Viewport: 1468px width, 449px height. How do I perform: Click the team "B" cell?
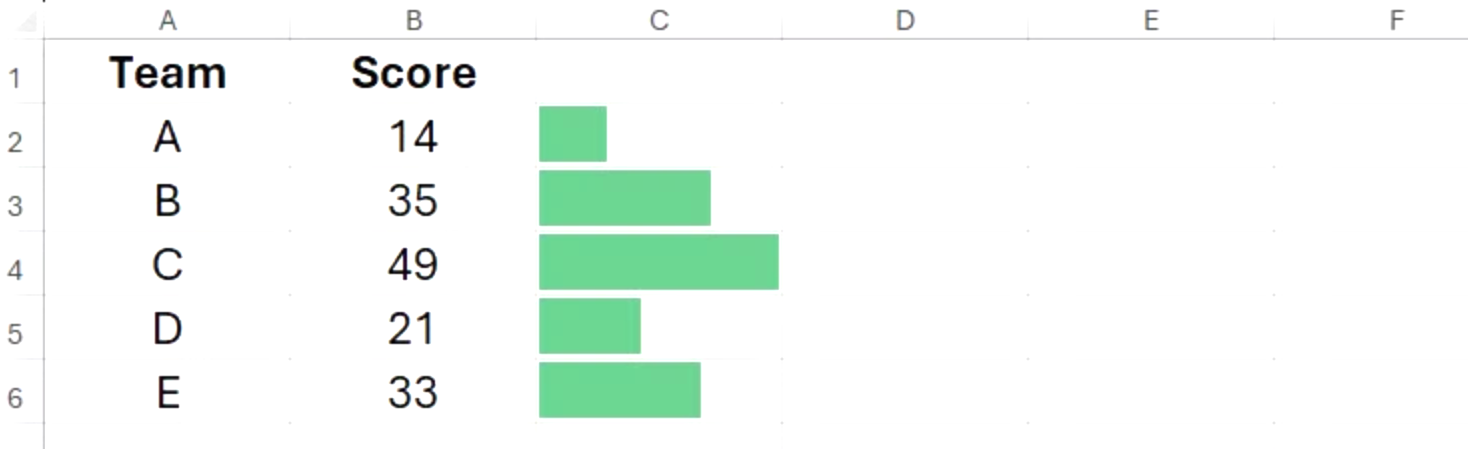167,200
